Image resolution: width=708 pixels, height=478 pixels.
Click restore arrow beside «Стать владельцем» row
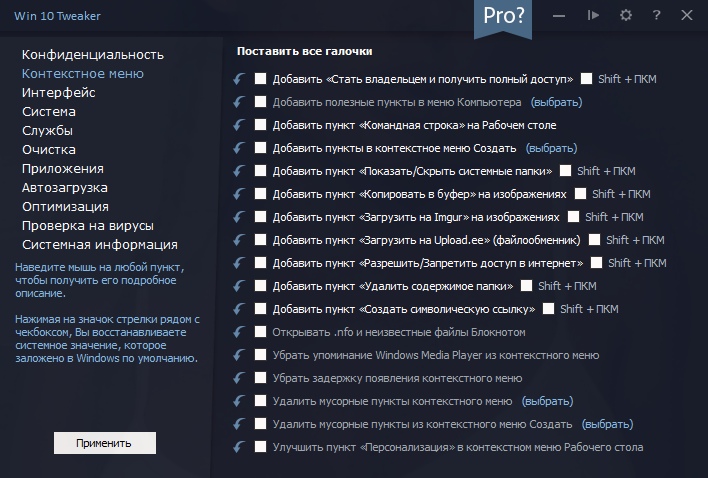pyautogui.click(x=239, y=79)
